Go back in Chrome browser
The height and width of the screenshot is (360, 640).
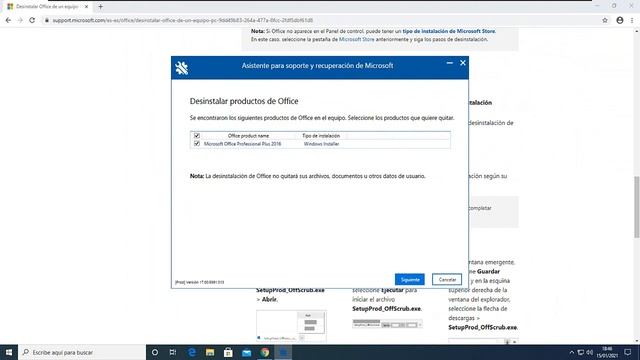(x=8, y=20)
